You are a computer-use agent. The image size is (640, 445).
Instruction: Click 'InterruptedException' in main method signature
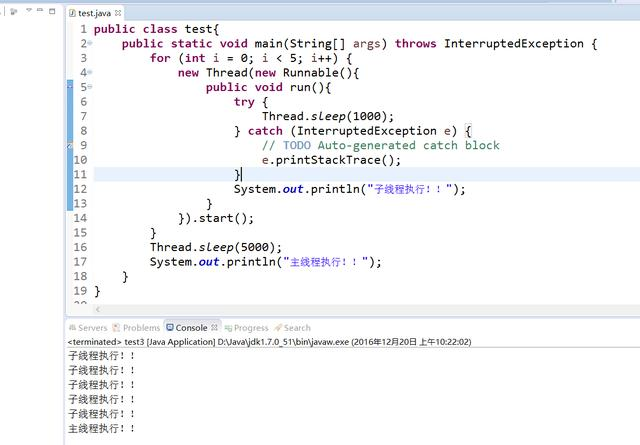(x=513, y=43)
